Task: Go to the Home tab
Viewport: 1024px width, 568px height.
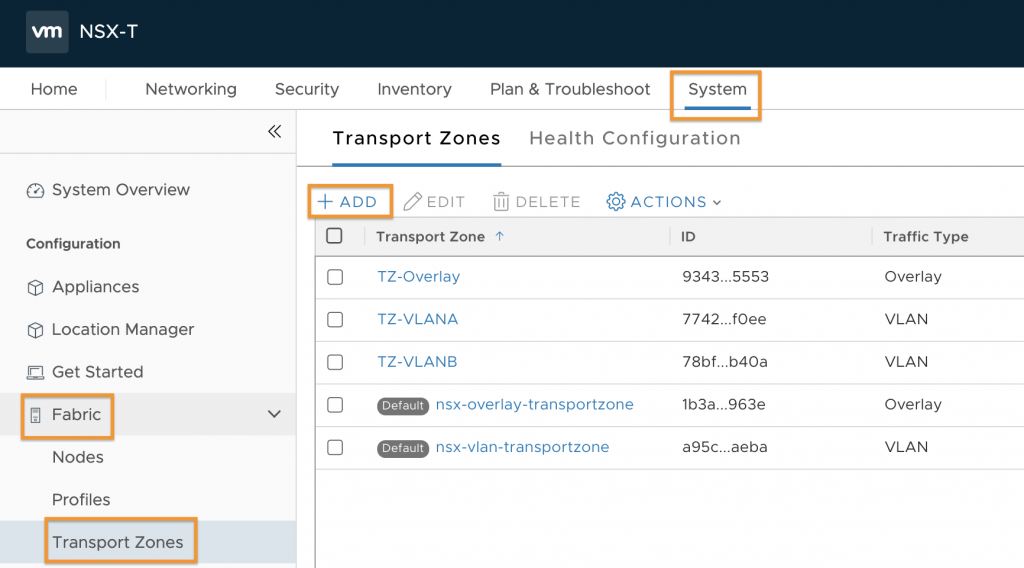Action: coord(54,89)
